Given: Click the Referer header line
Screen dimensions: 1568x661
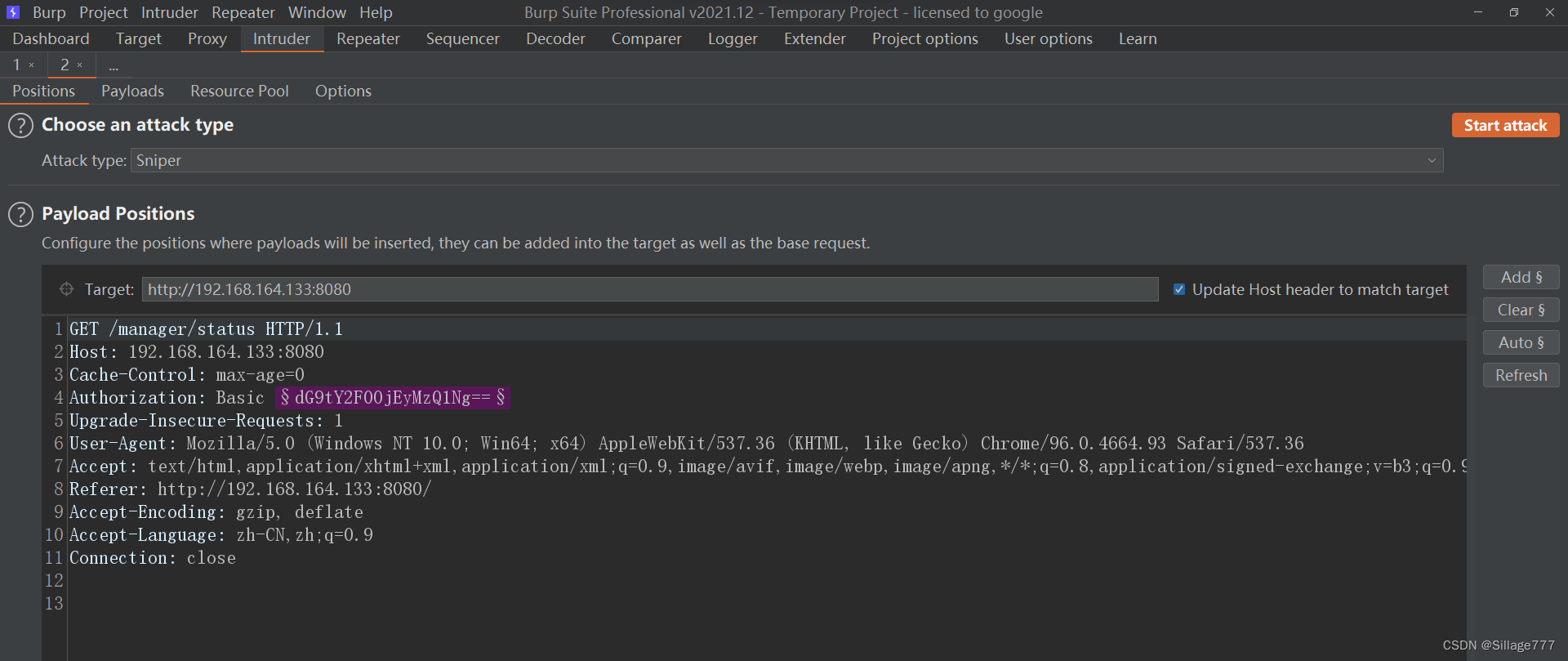Looking at the screenshot, I should click(x=250, y=489).
